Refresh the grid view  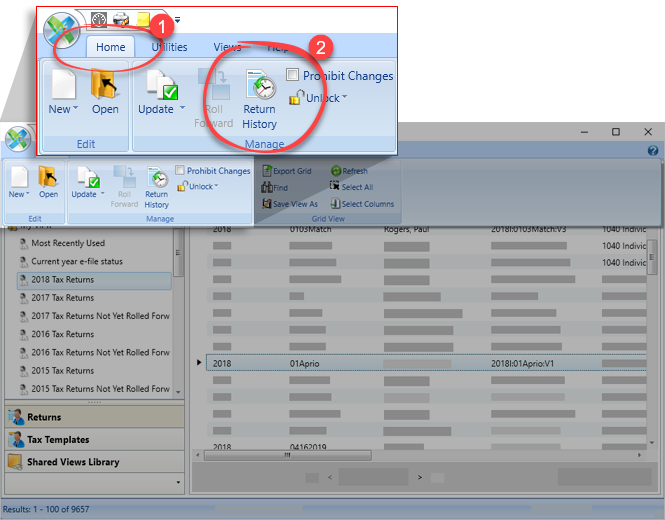[336, 171]
